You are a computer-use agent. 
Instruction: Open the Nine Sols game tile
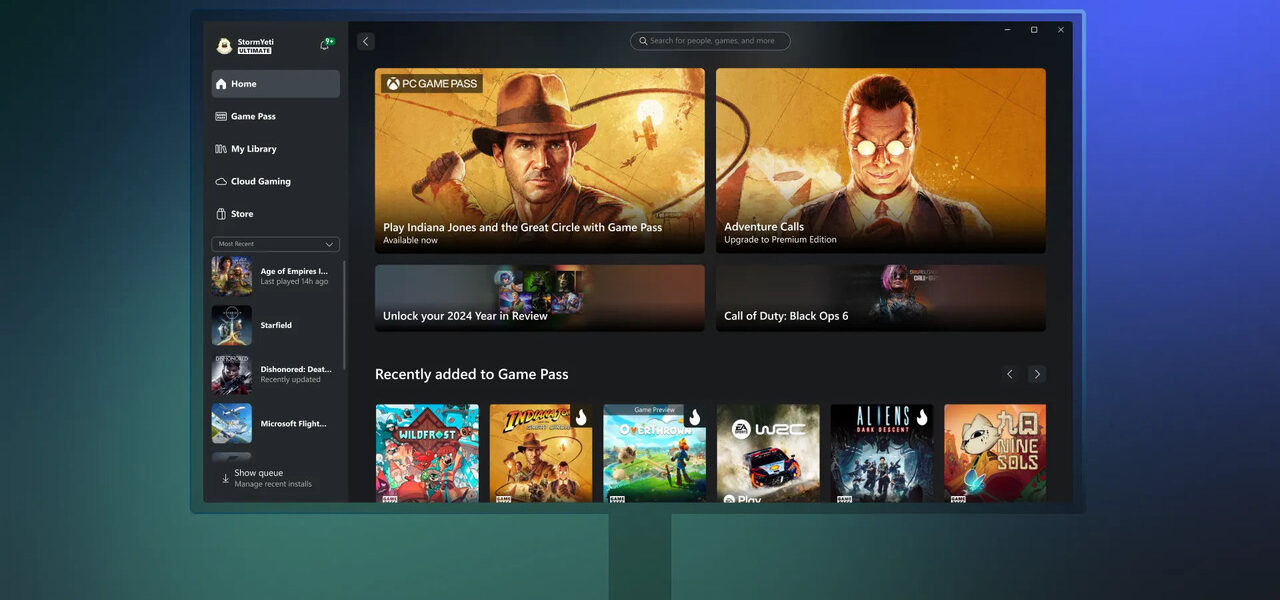pos(995,453)
